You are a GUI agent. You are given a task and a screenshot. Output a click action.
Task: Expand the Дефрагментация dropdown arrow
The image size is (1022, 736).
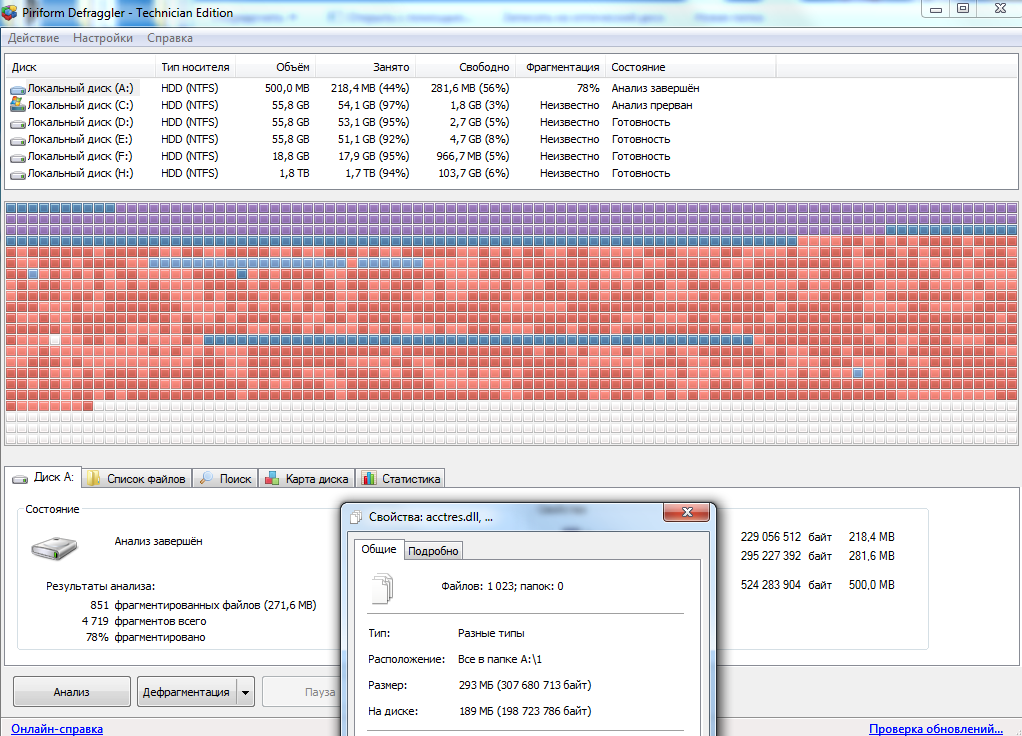pos(246,692)
